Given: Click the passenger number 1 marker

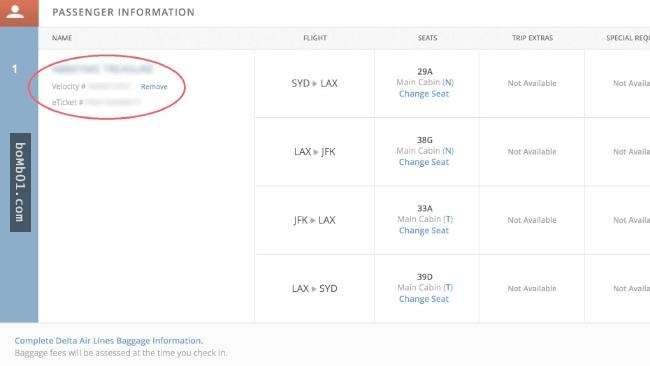Looking at the screenshot, I should click(x=15, y=69).
